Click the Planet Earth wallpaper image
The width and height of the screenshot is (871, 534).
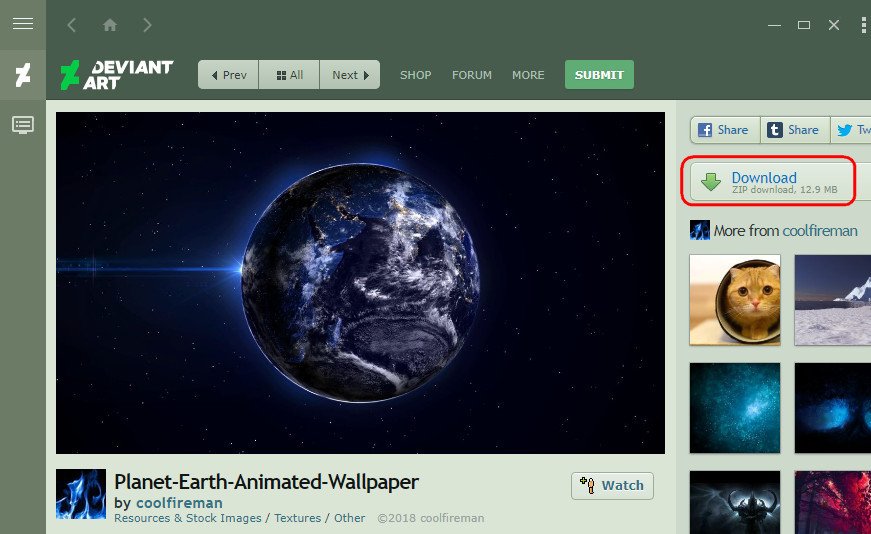[361, 283]
